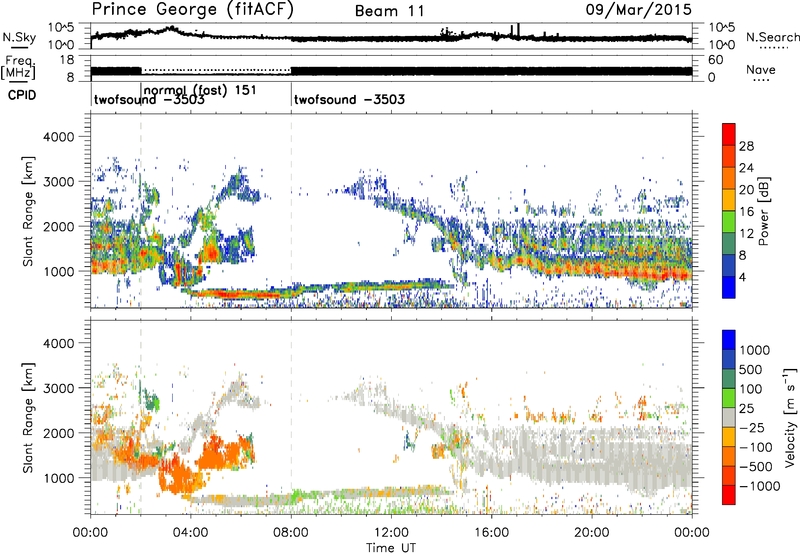Image resolution: width=800 pixels, height=554 pixels.
Task: Click the date "09/Mar/2015"
Action: pos(638,10)
